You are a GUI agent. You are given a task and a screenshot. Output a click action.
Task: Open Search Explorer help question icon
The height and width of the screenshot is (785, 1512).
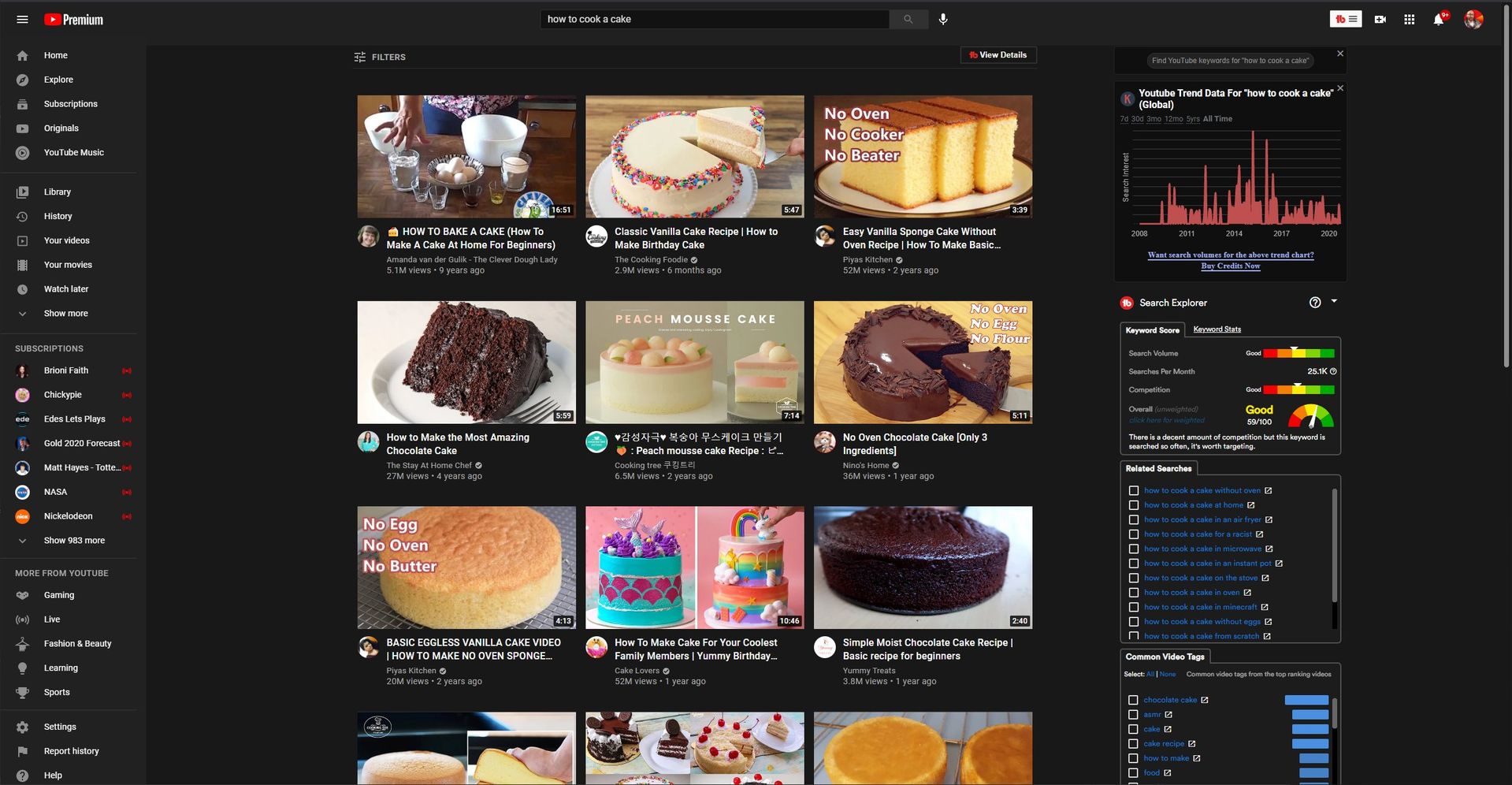pyautogui.click(x=1314, y=303)
